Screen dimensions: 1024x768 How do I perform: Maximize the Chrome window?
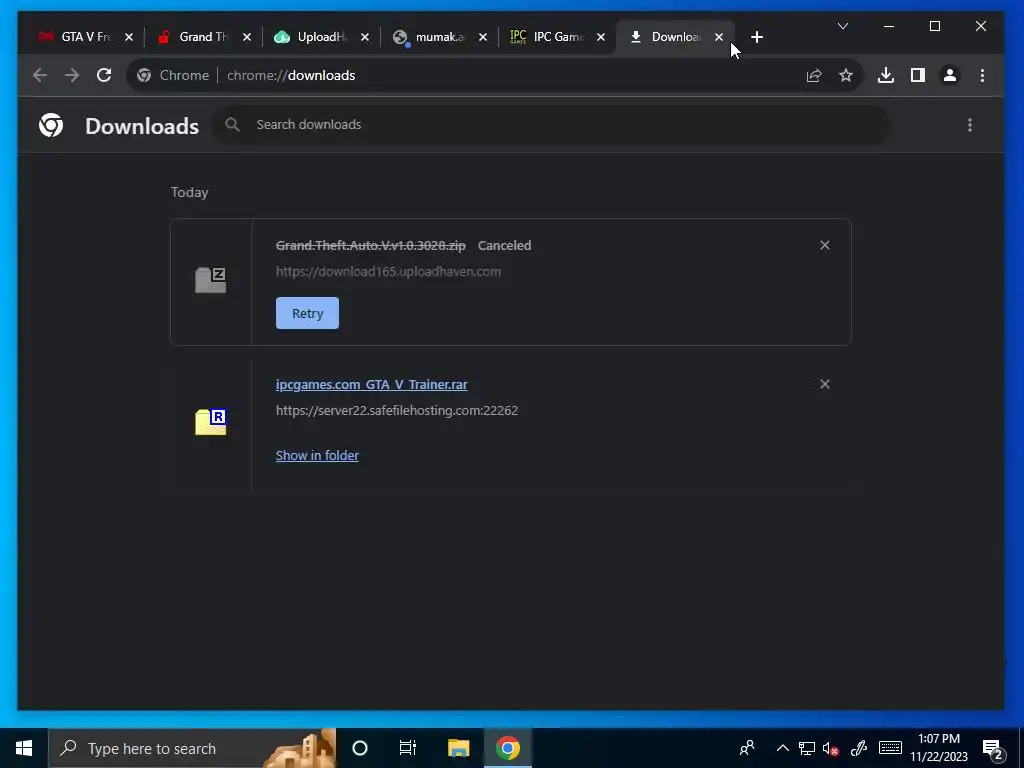935,26
